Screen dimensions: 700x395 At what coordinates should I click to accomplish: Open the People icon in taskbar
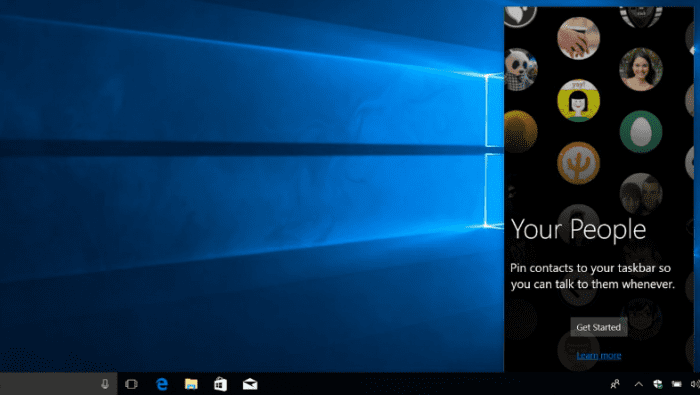(615, 384)
